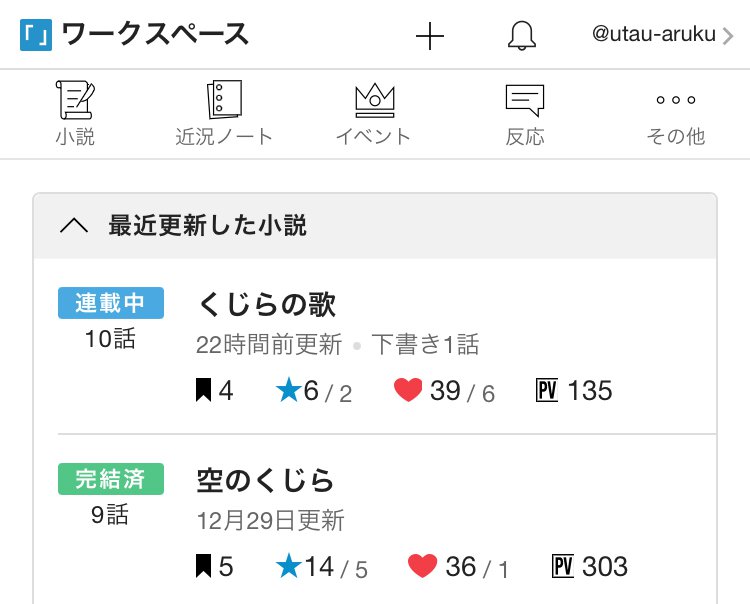
Task: Click the 完結済 status badge
Action: (110, 479)
